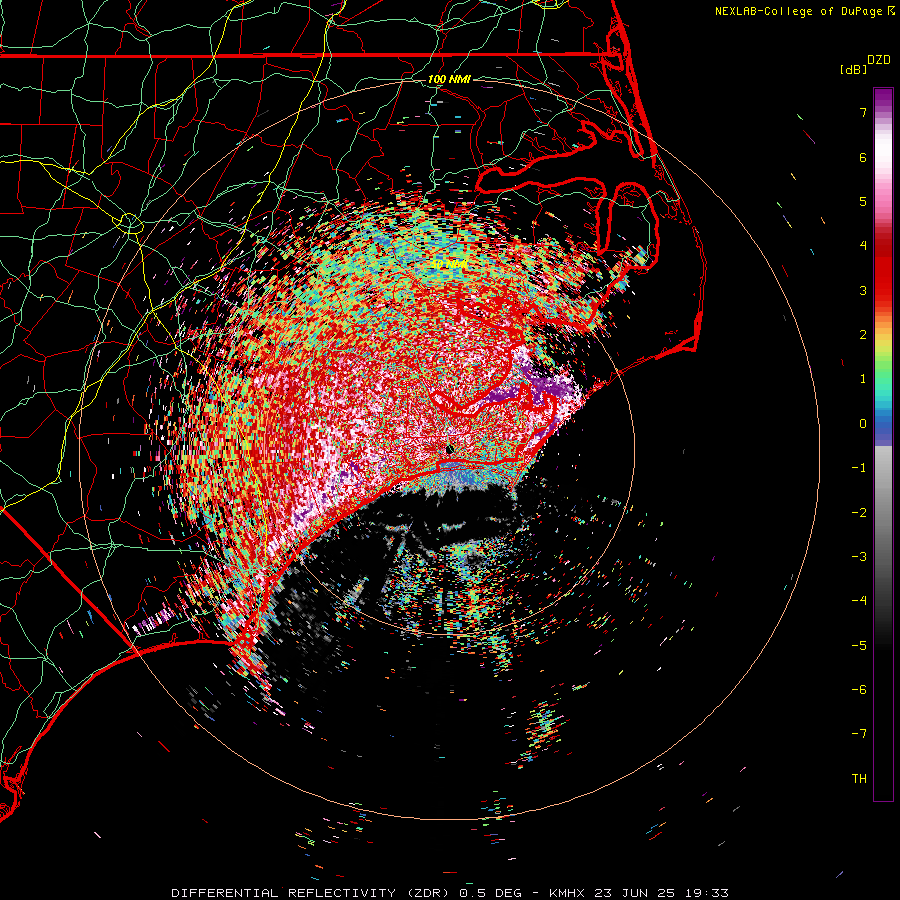Screen dimensions: 900x900
Task: Click the 6 value on the dB scale
Action: [x=863, y=157]
